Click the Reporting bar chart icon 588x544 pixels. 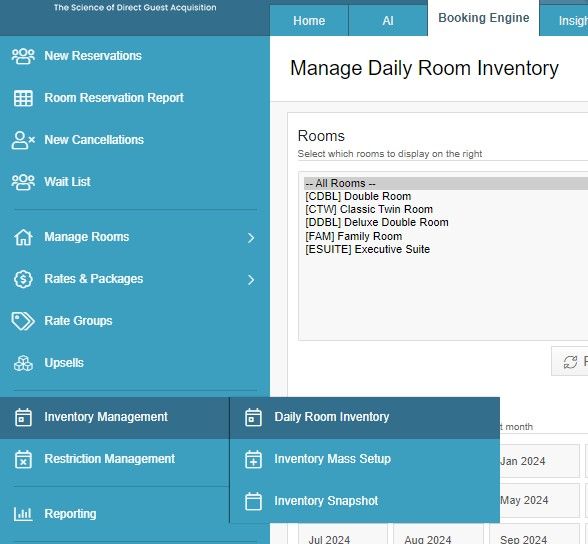point(23,514)
